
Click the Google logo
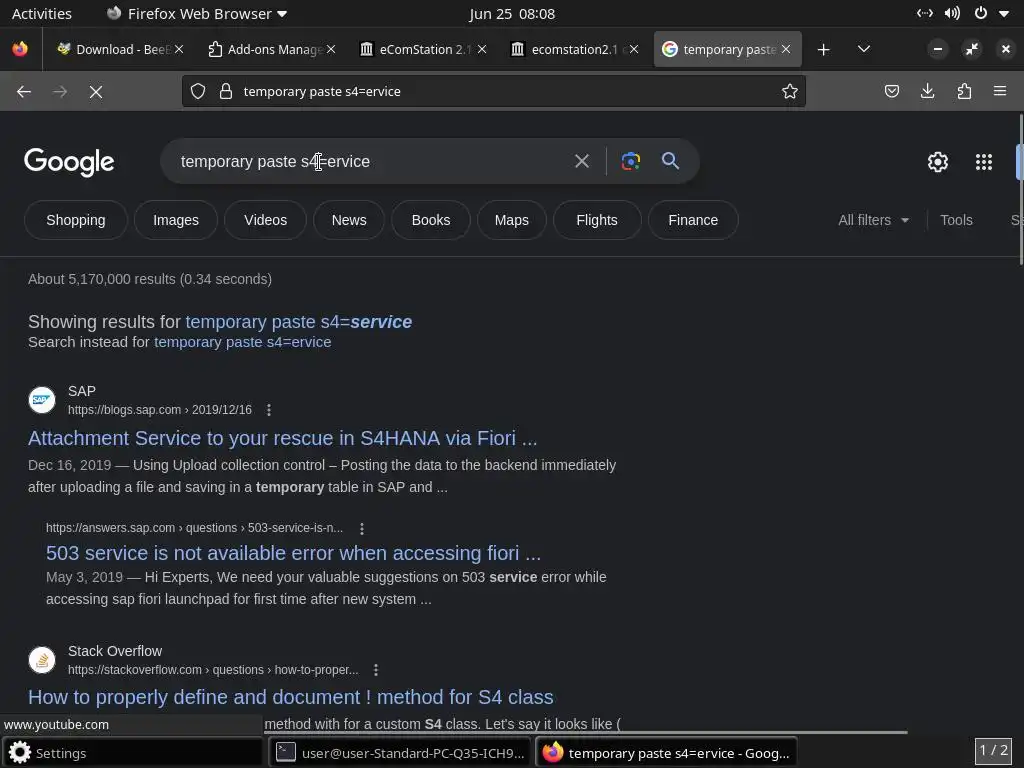tap(69, 162)
